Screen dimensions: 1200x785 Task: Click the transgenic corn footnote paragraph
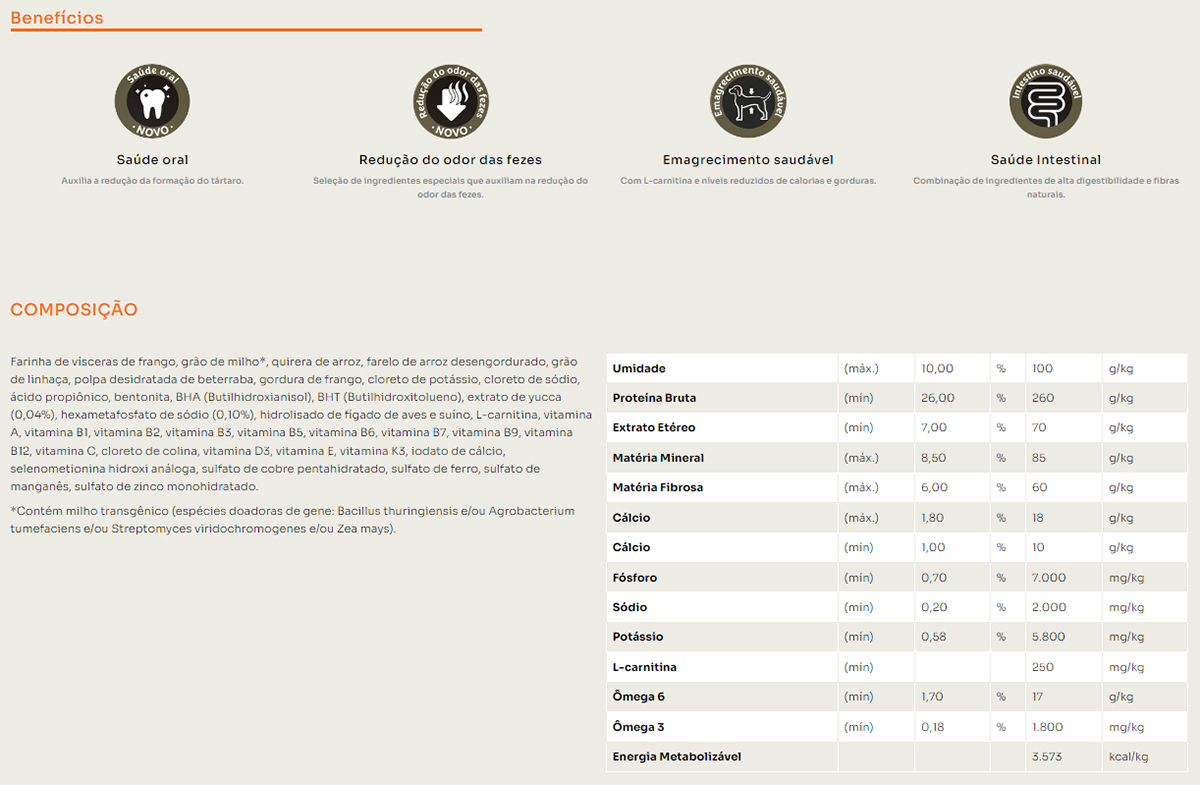pos(292,520)
